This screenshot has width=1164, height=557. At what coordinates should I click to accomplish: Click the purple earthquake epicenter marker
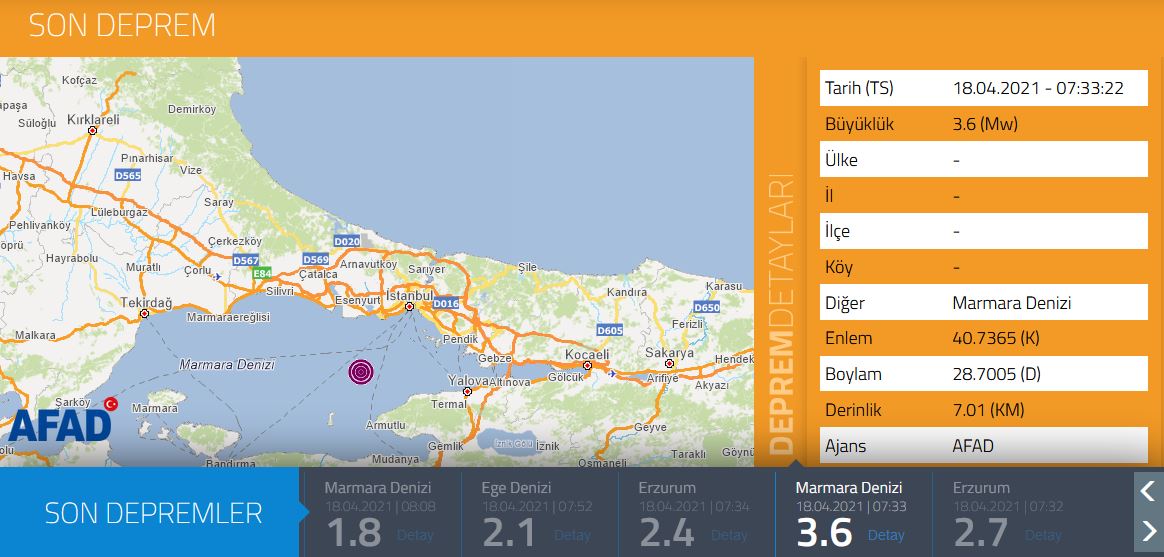[x=362, y=372]
